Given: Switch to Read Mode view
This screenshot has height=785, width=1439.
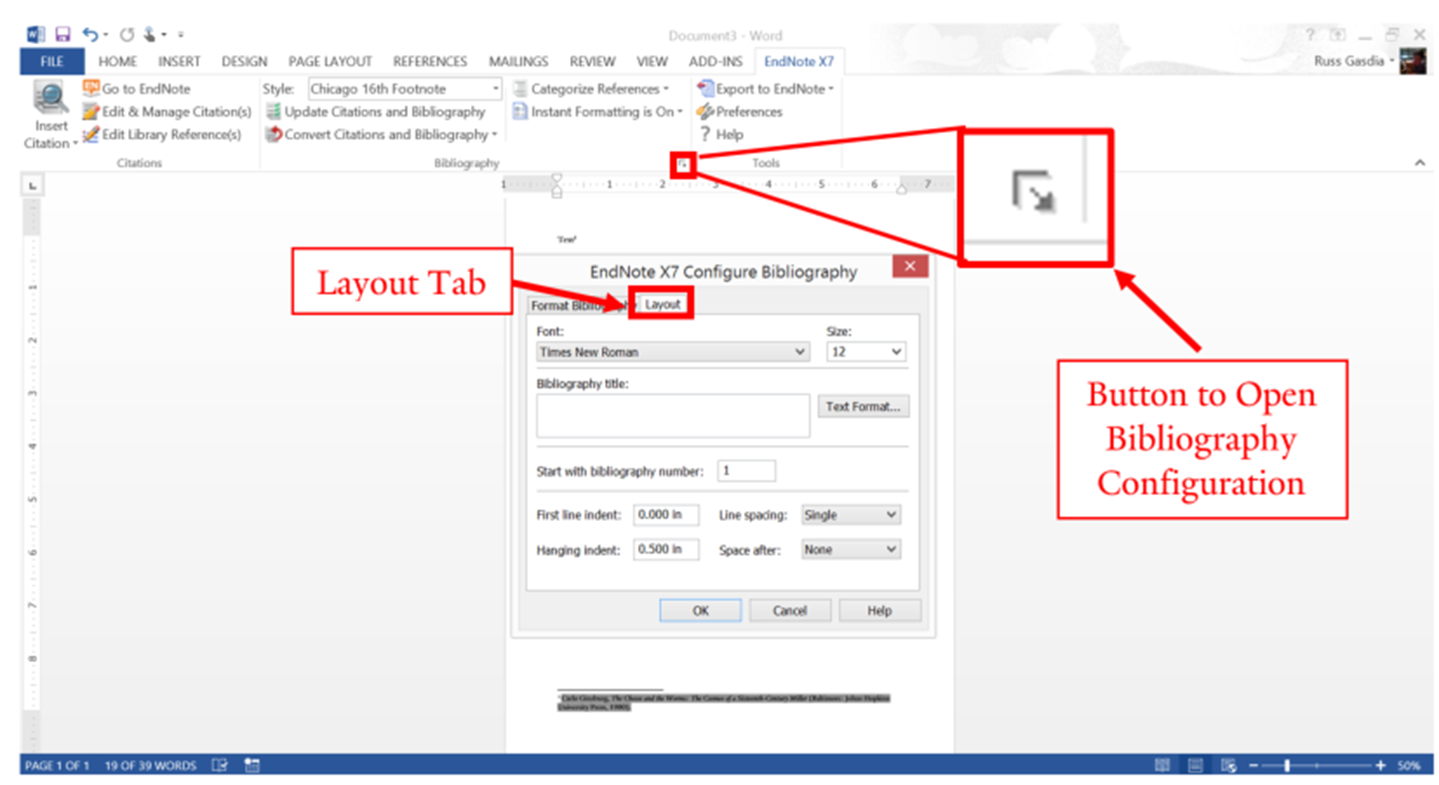Looking at the screenshot, I should click(1162, 766).
